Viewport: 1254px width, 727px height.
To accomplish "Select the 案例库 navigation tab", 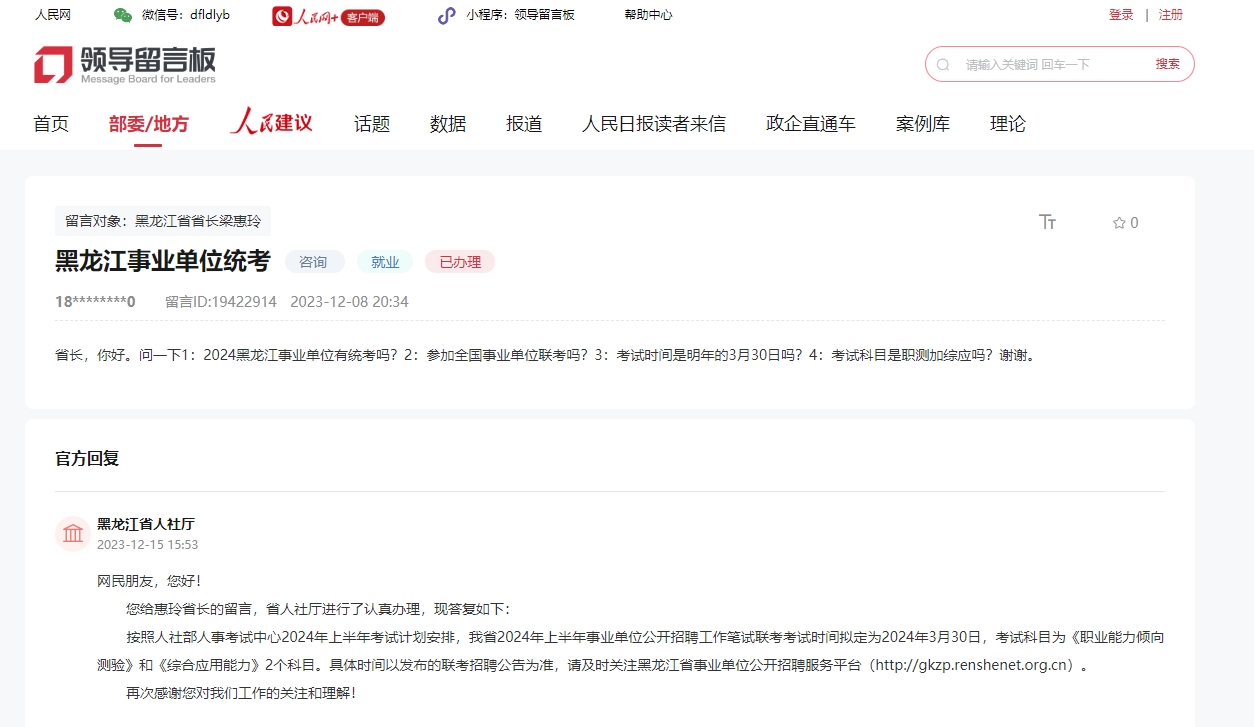I will click(922, 123).
